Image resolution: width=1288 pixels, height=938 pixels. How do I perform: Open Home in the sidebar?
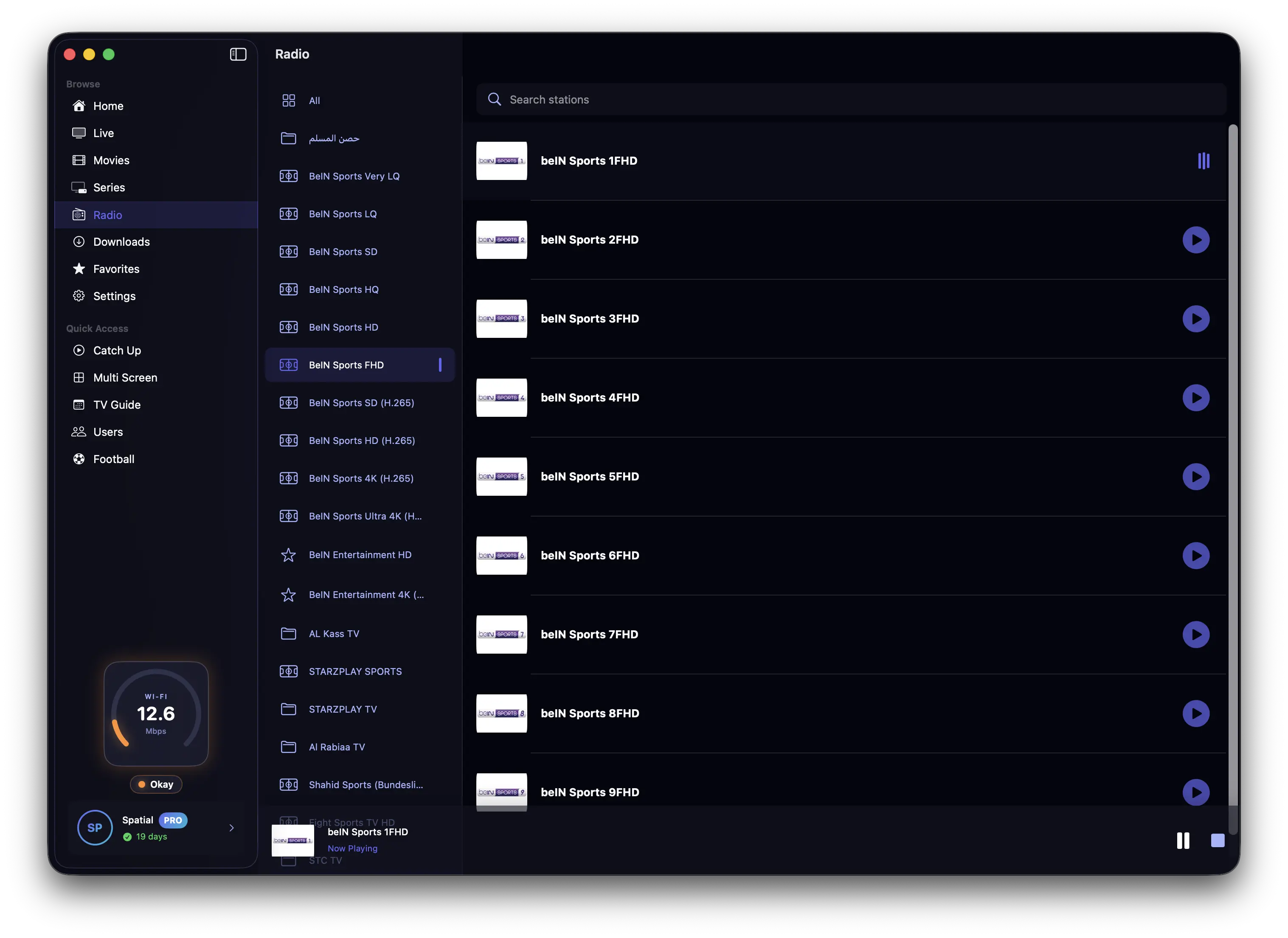coord(156,106)
